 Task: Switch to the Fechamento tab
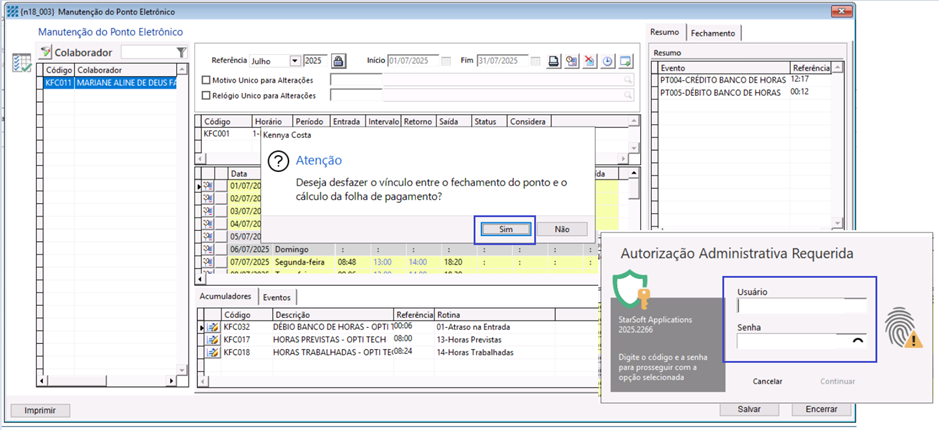(x=714, y=33)
